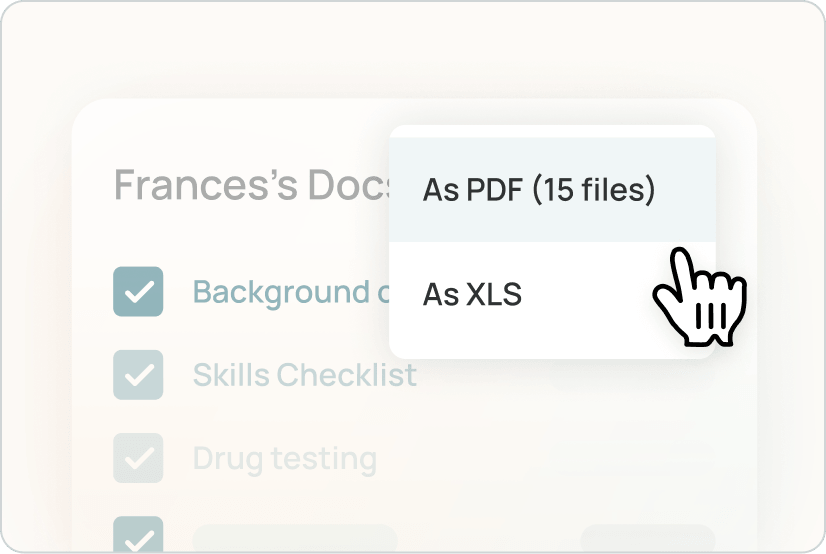Click the Frances's Docs heading

pos(250,185)
